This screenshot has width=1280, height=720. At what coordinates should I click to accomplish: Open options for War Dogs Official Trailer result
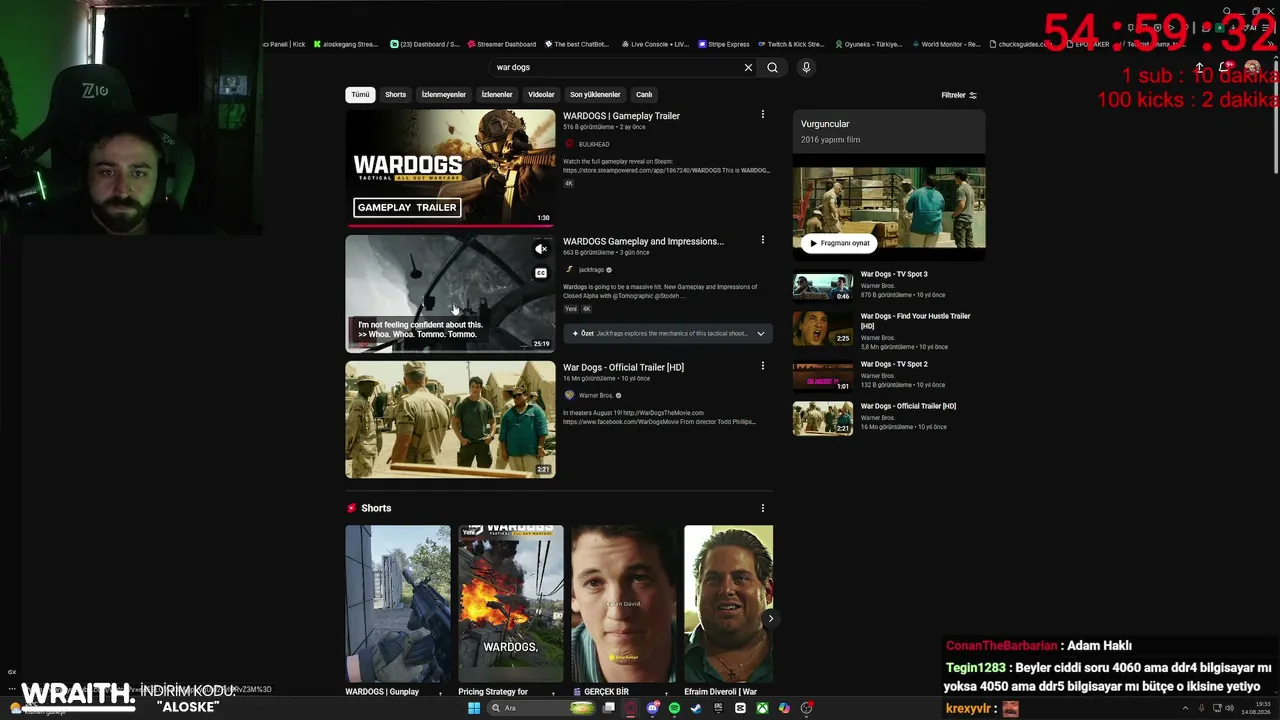763,366
